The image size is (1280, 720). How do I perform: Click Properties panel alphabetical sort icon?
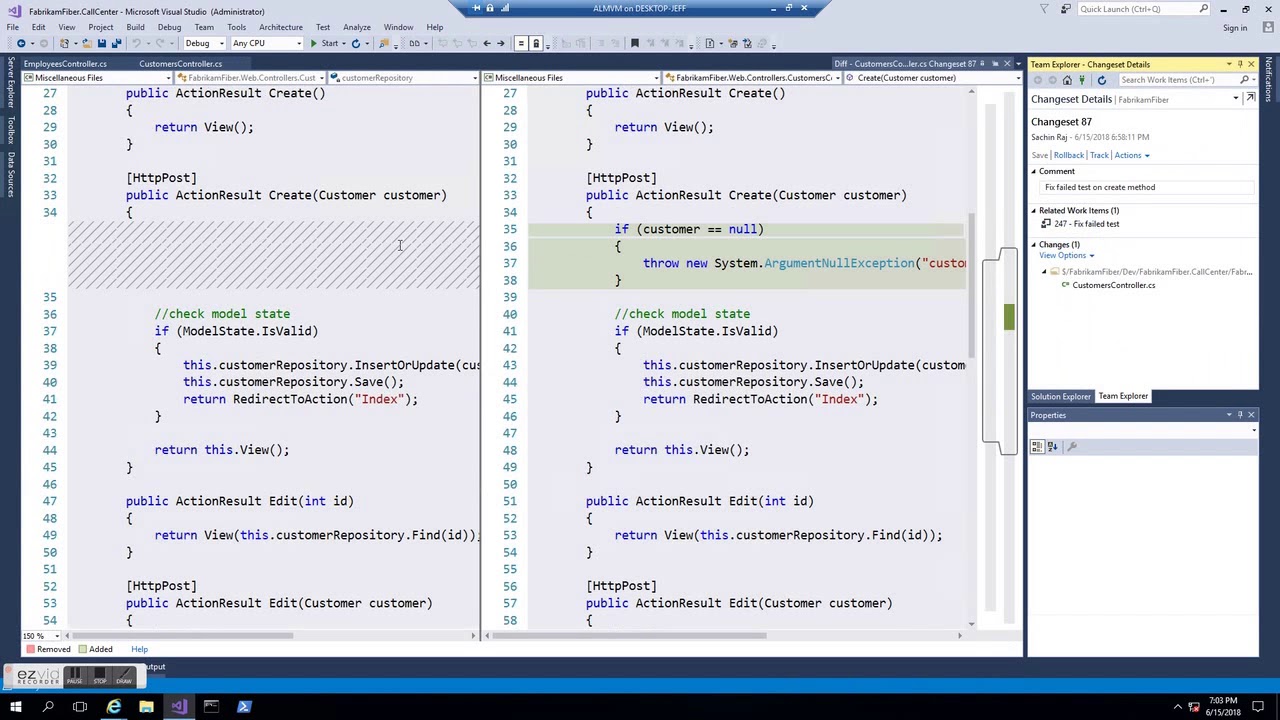pyautogui.click(x=1052, y=447)
